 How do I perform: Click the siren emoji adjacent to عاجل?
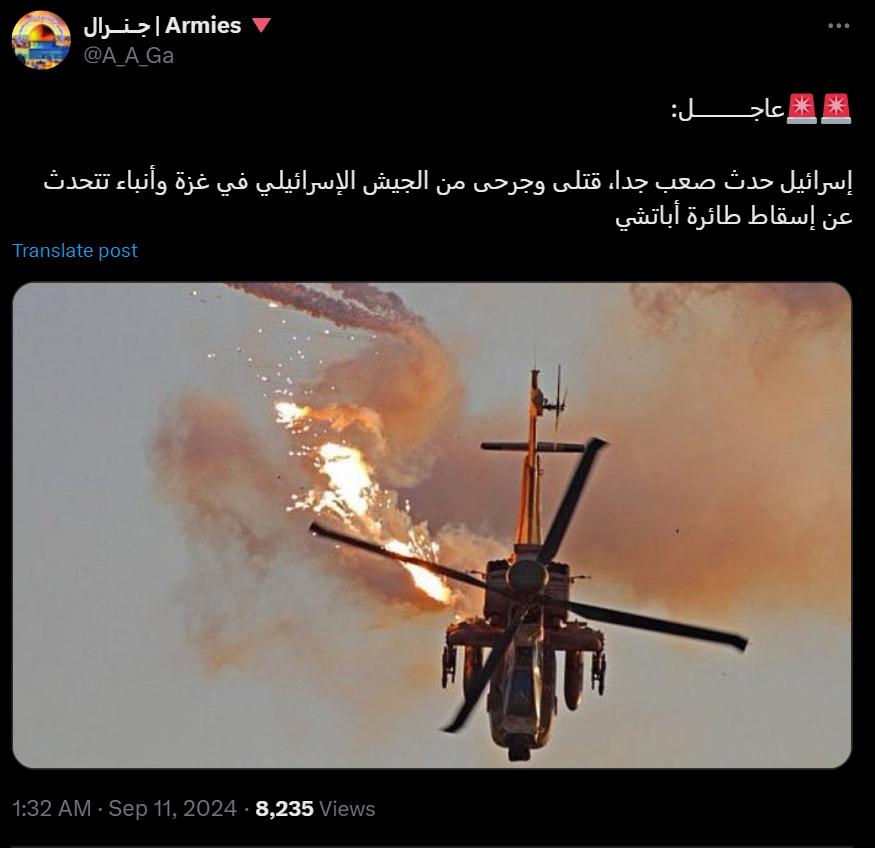click(802, 109)
